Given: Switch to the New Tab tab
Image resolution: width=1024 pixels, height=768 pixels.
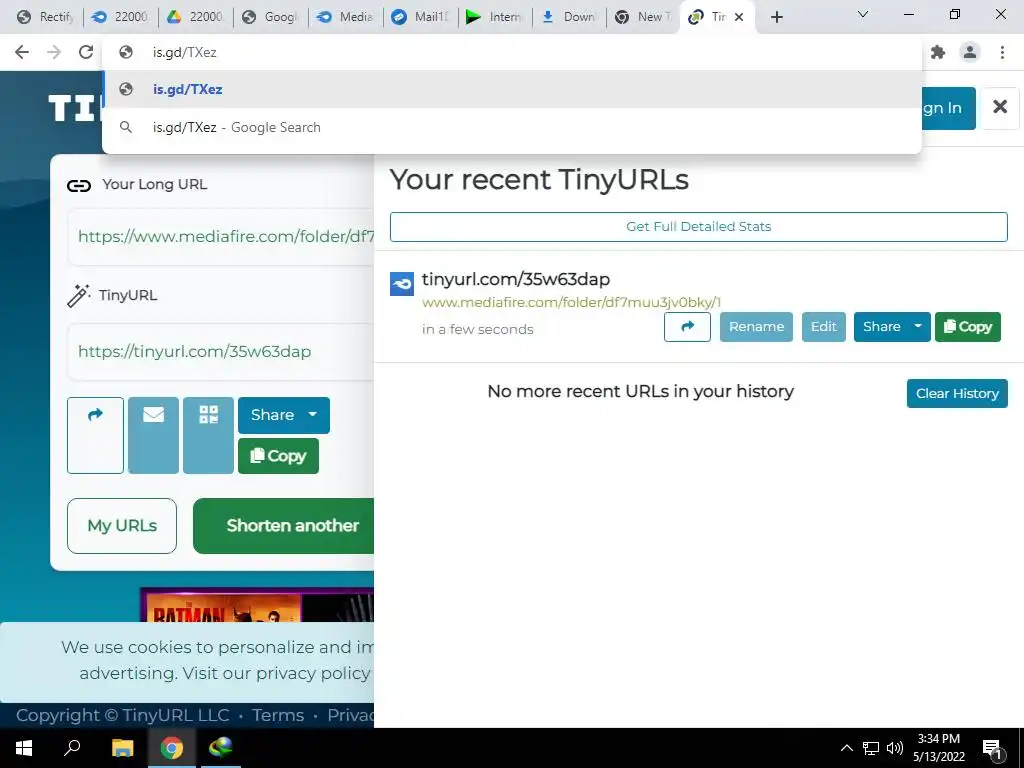Looking at the screenshot, I should (x=644, y=17).
